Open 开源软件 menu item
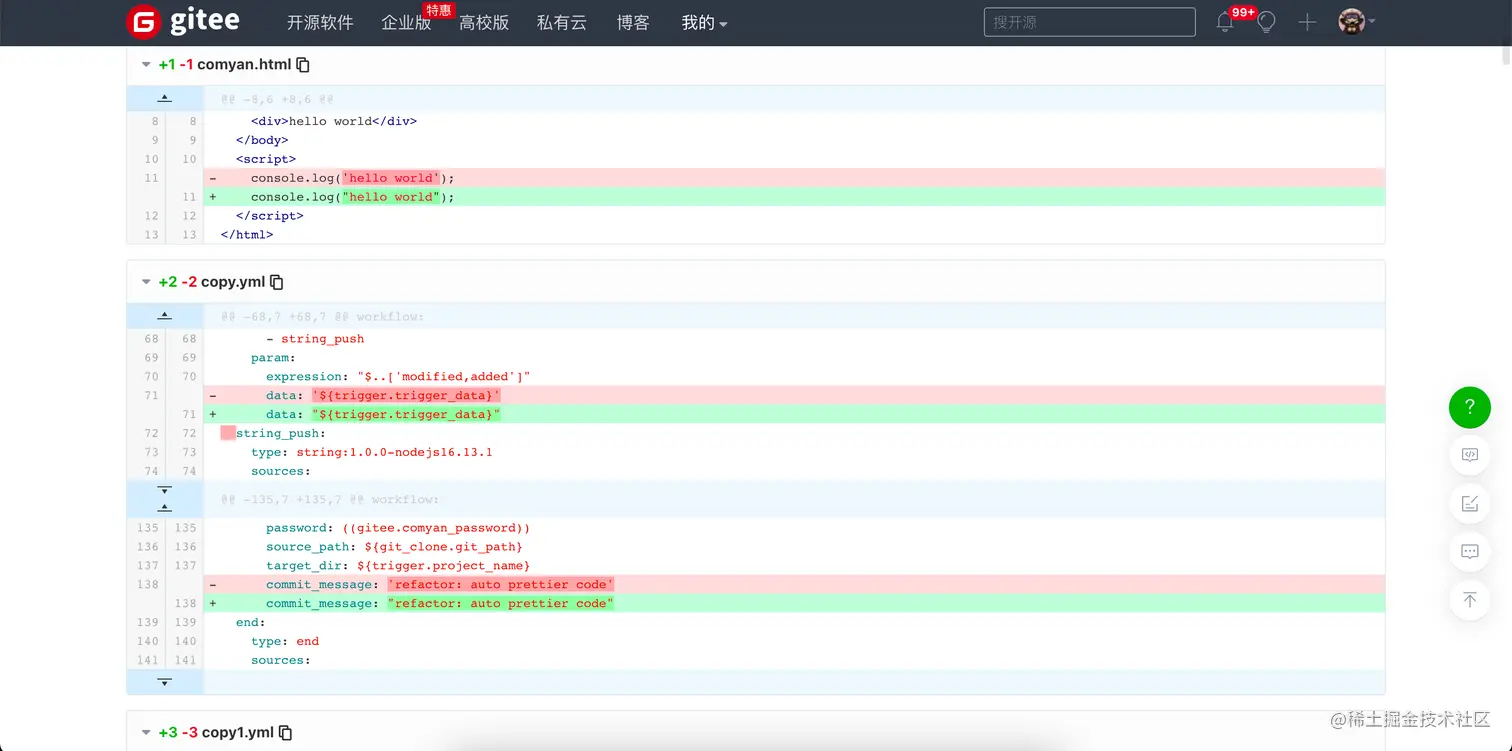Viewport: 1512px width, 751px height. [320, 22]
